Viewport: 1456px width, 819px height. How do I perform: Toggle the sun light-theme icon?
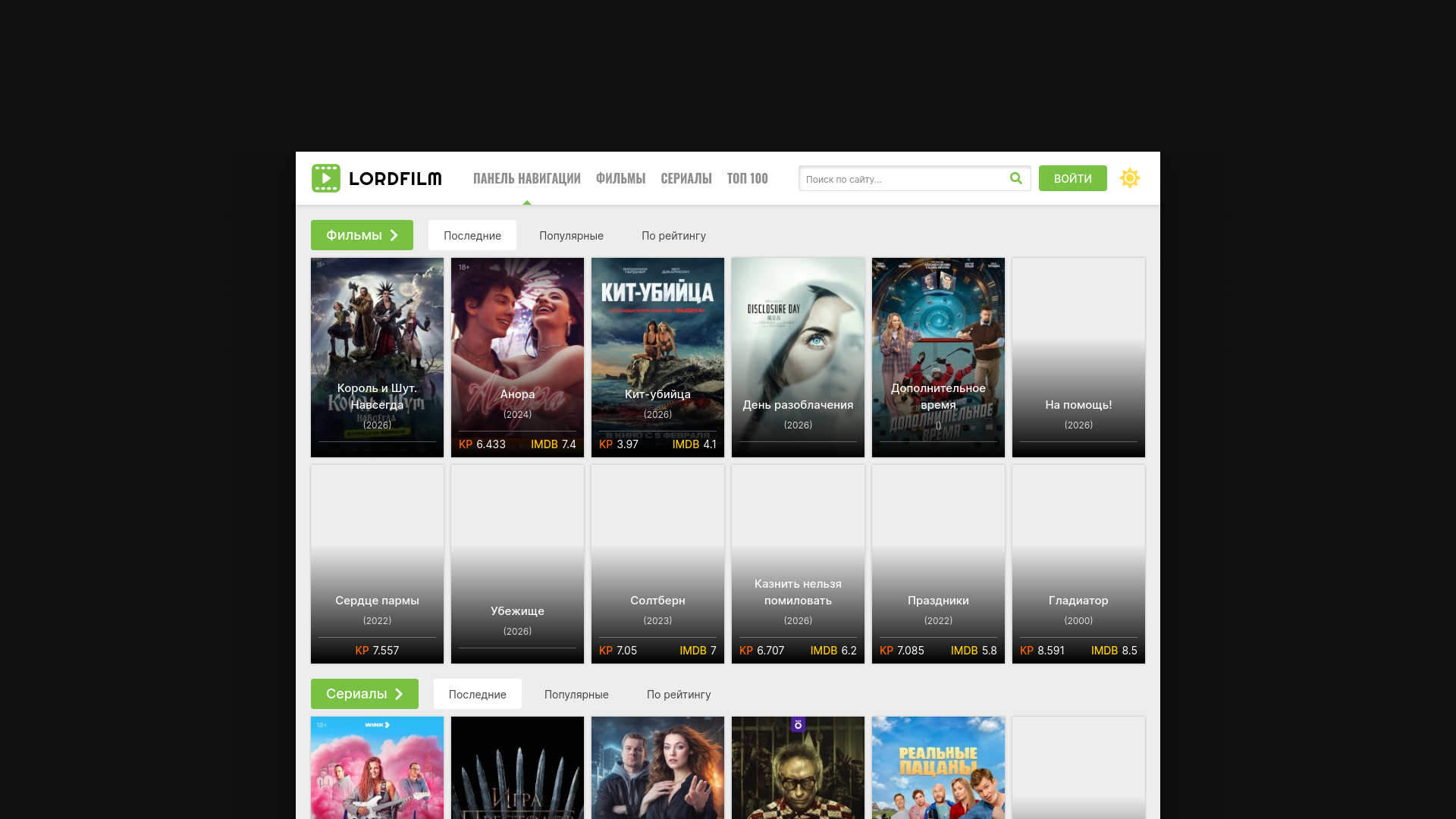(x=1130, y=178)
